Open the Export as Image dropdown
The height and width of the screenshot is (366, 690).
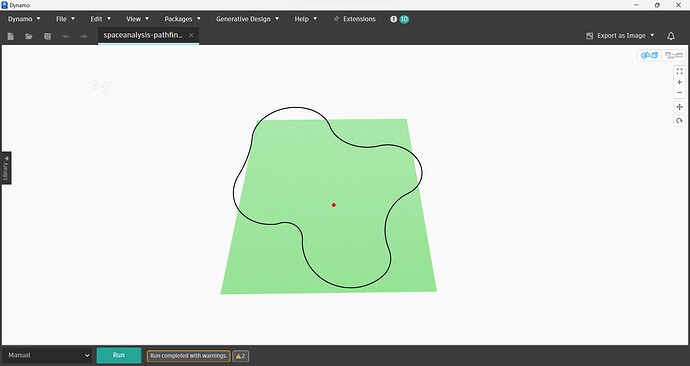click(620, 36)
